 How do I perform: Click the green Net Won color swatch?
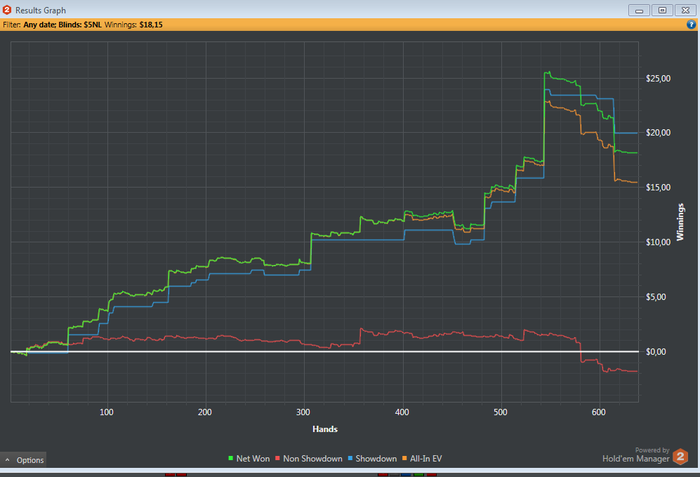pos(231,458)
